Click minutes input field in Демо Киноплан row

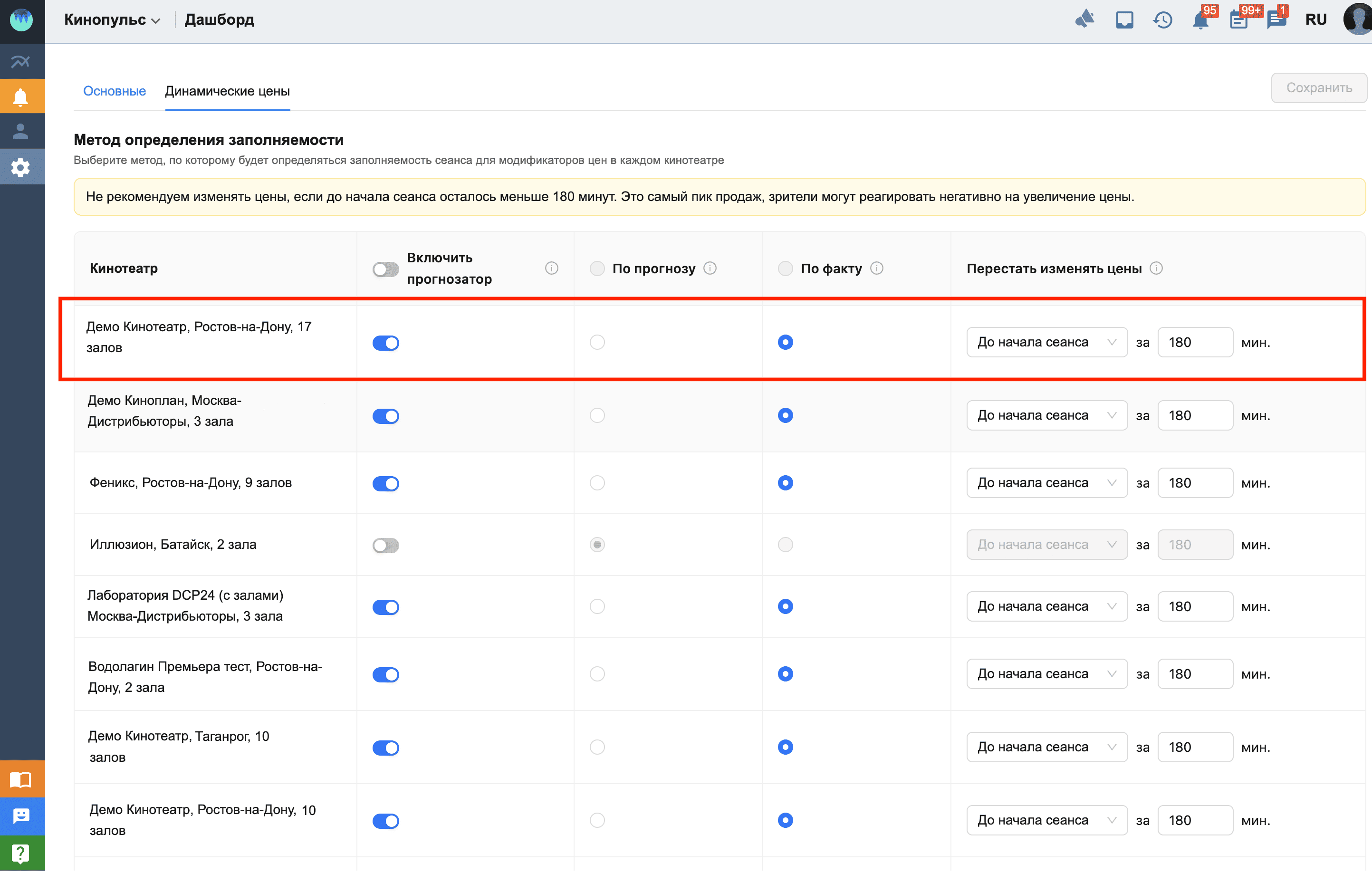click(1195, 416)
